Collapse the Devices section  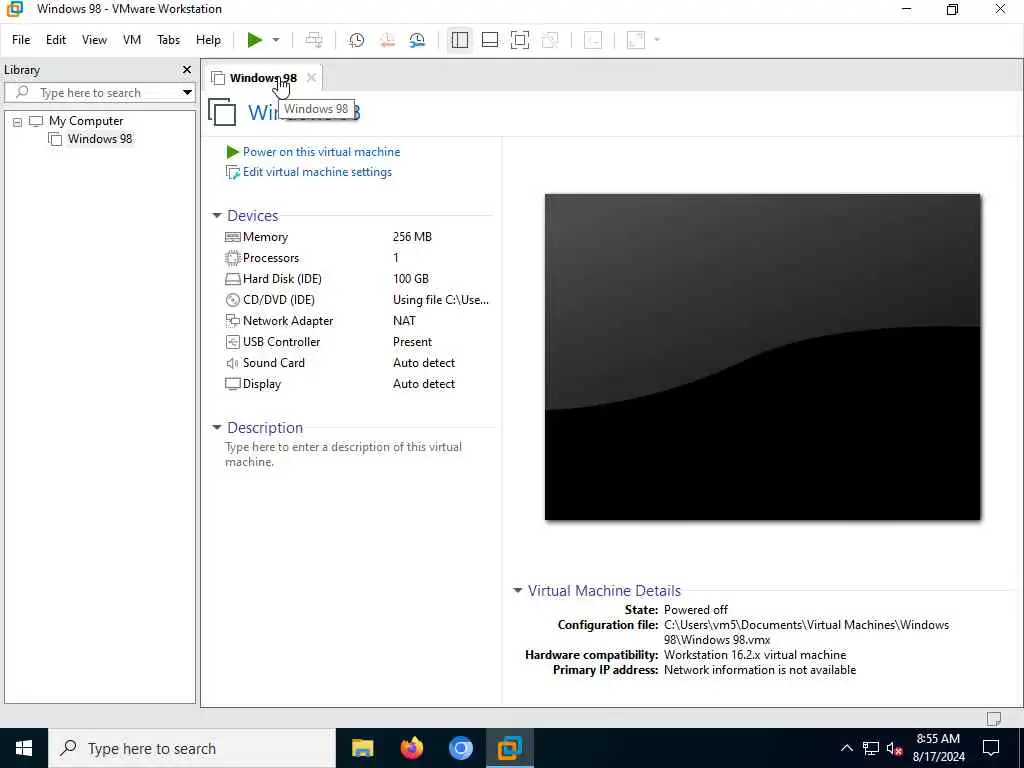coord(217,216)
